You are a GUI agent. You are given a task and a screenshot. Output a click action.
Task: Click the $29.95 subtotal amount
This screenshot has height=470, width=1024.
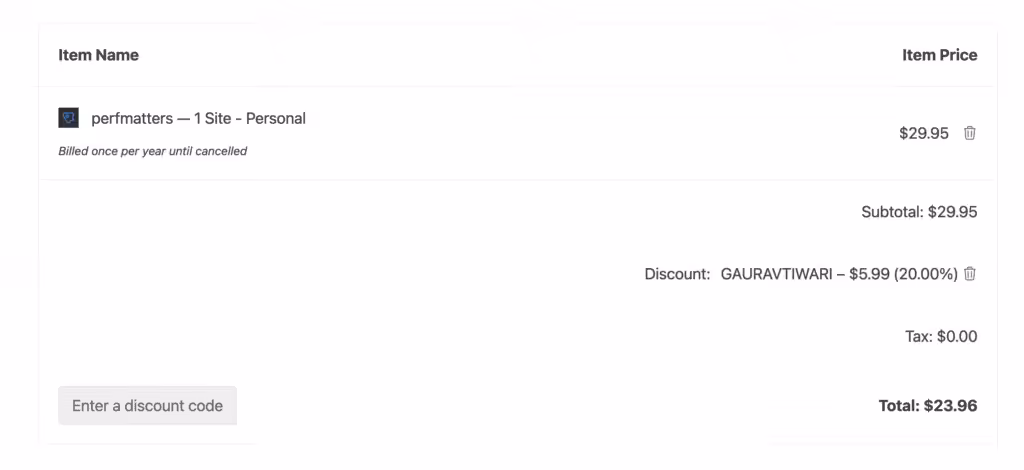[952, 212]
